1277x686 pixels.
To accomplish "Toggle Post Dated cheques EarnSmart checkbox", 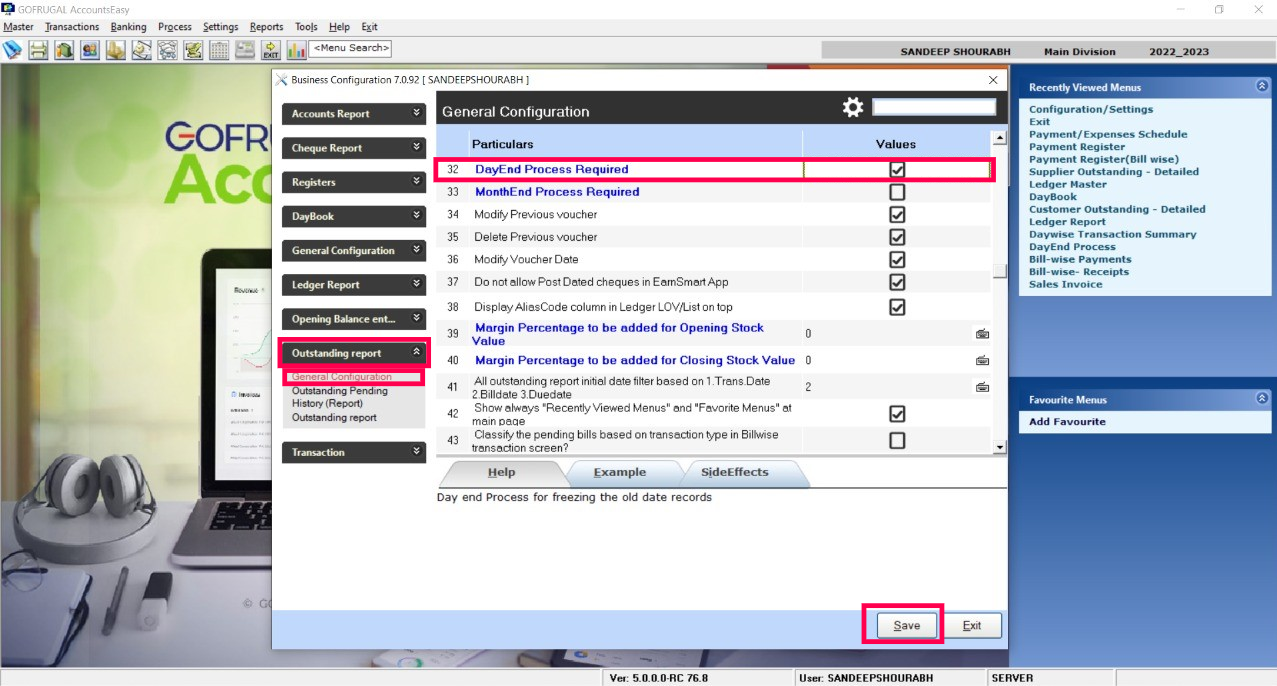I will tap(897, 283).
